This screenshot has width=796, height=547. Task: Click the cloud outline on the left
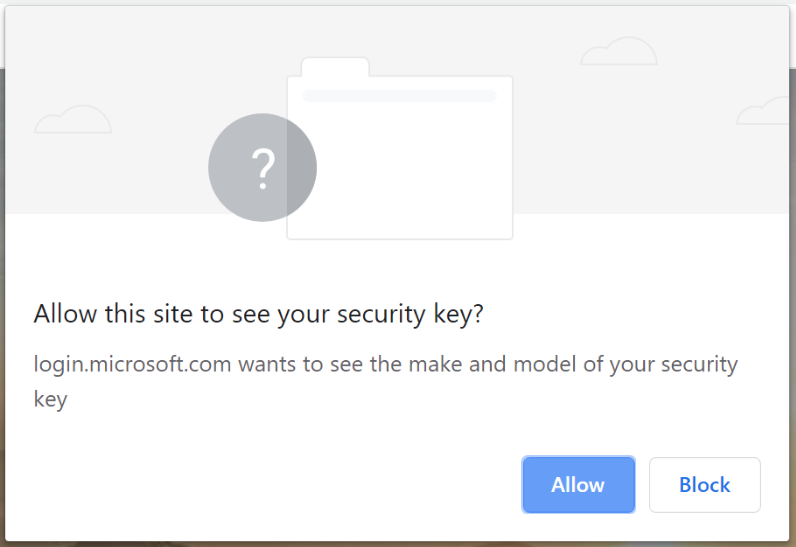(x=72, y=119)
